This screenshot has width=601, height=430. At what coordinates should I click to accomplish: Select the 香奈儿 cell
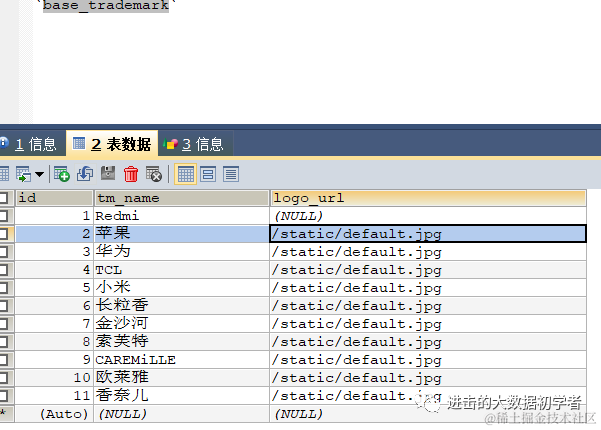pos(182,396)
